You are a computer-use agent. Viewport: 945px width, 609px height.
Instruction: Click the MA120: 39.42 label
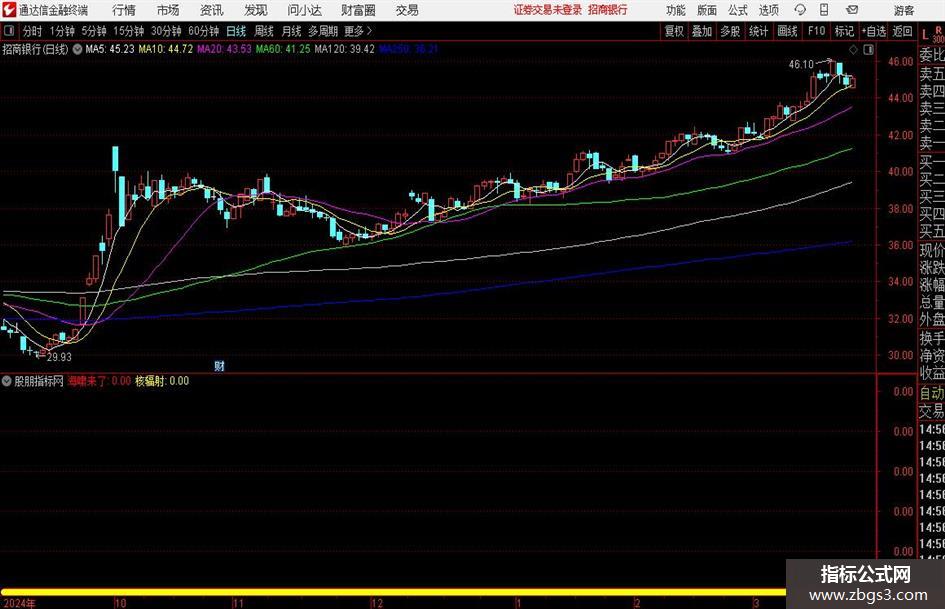click(344, 49)
